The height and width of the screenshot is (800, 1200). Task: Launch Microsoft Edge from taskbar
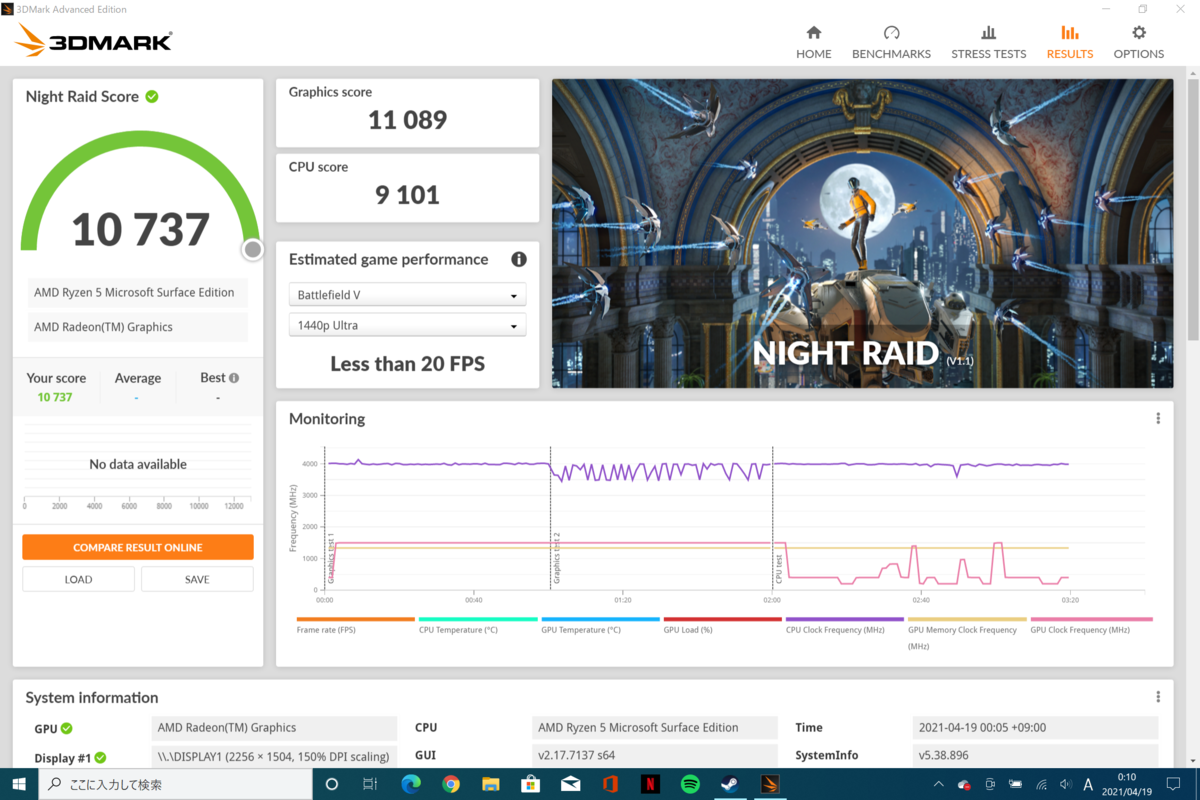(x=411, y=784)
